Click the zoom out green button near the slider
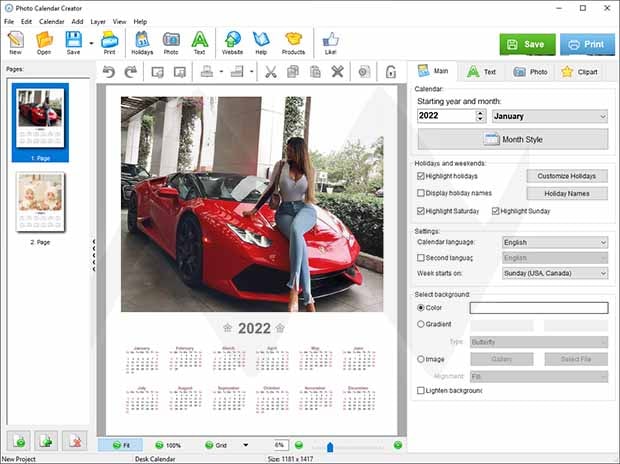Viewport: 620px width, 464px height. click(x=299, y=445)
